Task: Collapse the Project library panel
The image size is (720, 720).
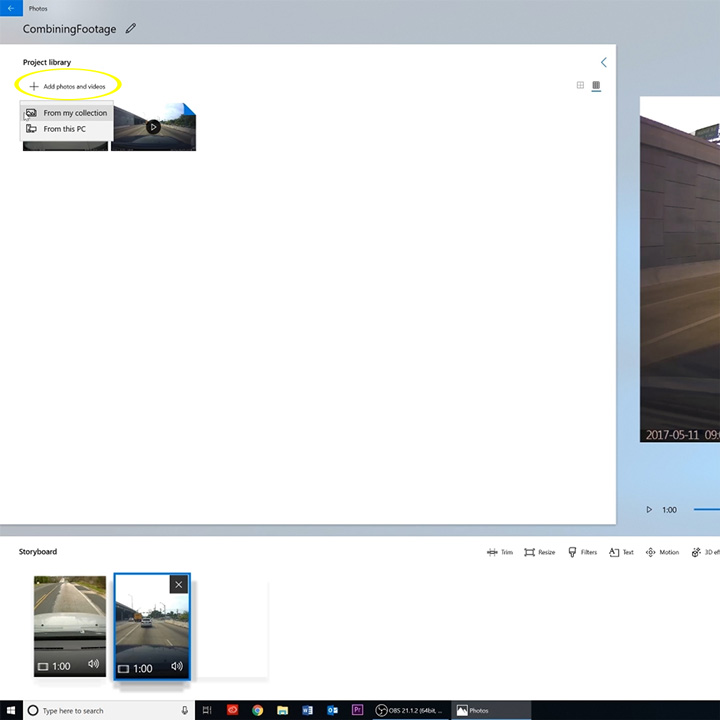Action: coord(603,62)
